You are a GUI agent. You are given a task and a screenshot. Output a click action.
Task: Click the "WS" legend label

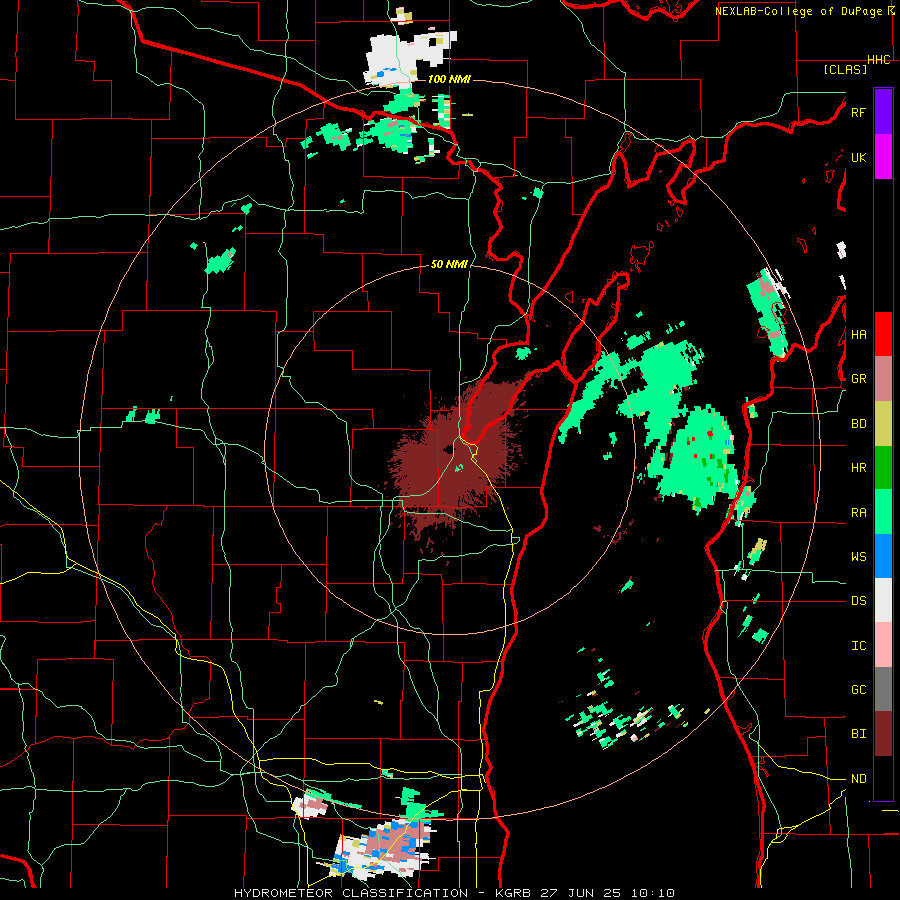[858, 557]
